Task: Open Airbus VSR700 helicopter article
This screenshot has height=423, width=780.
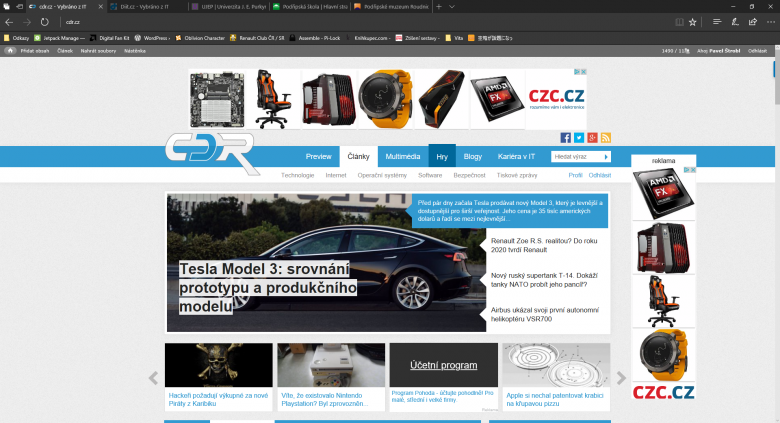Action: click(x=545, y=315)
